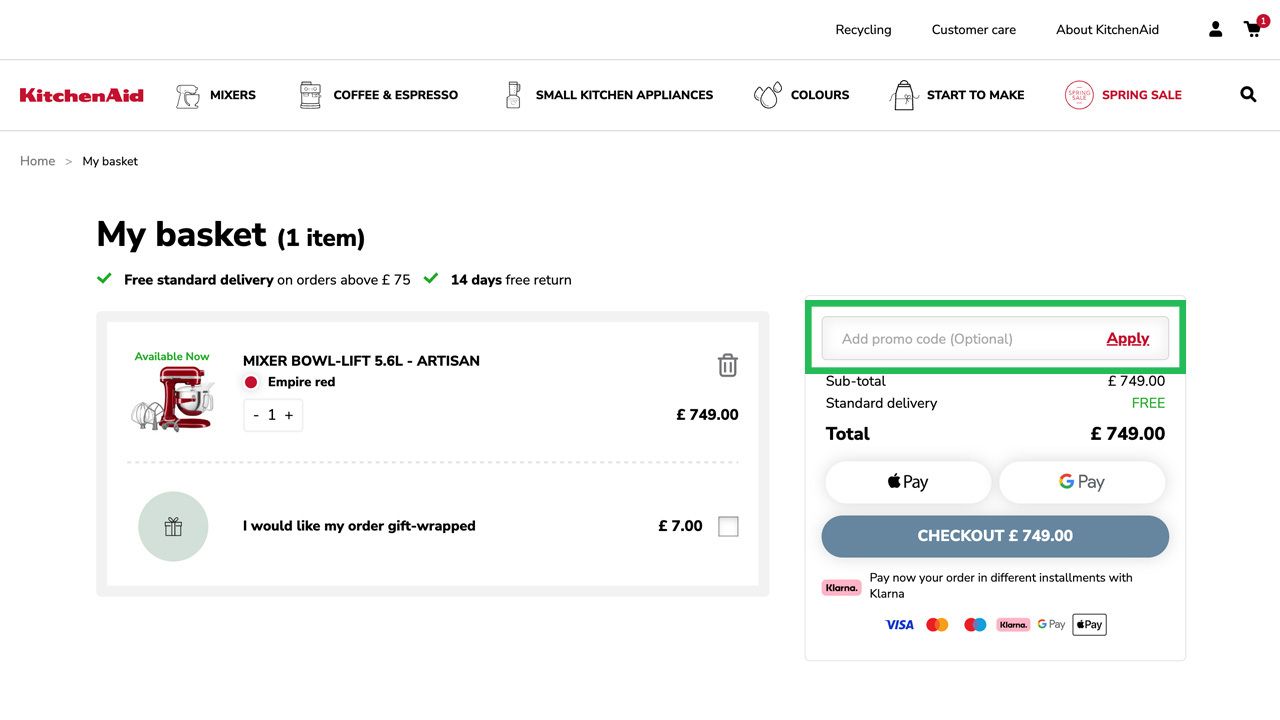Click the gift box icon
Screen dimensions: 1280x720
point(173,526)
